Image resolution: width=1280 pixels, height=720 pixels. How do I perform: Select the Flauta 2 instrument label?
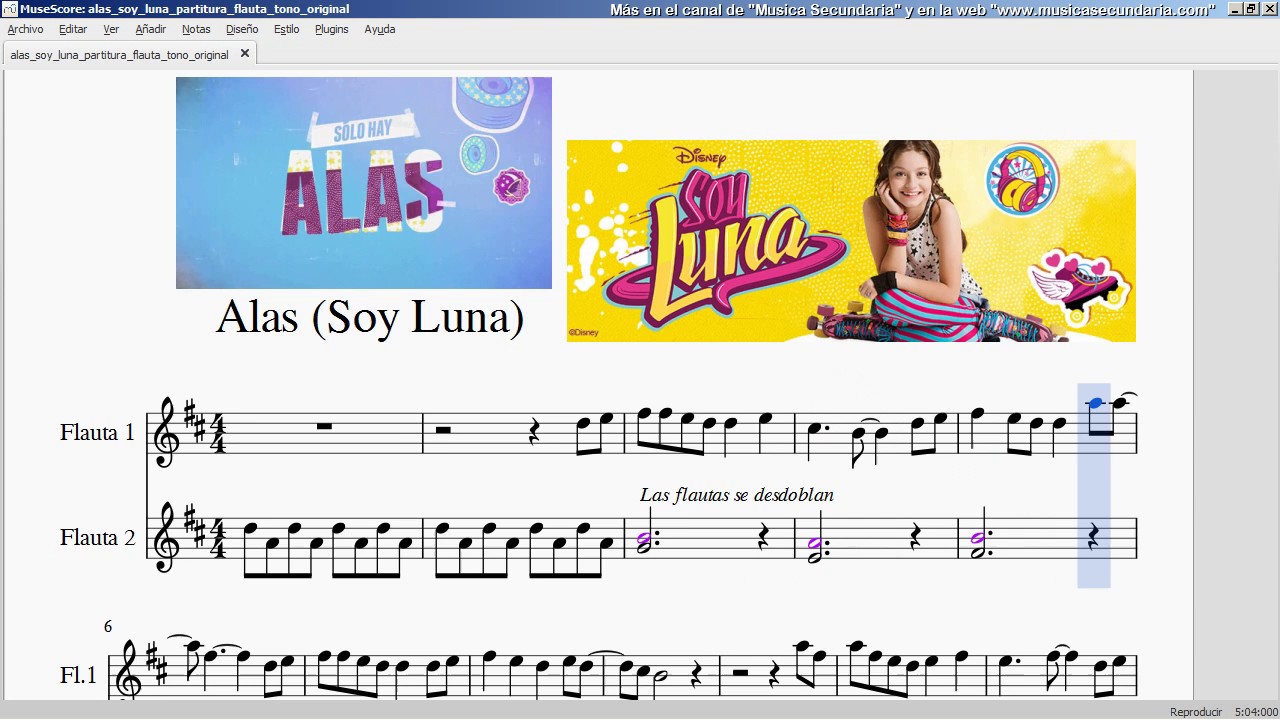[x=97, y=538]
